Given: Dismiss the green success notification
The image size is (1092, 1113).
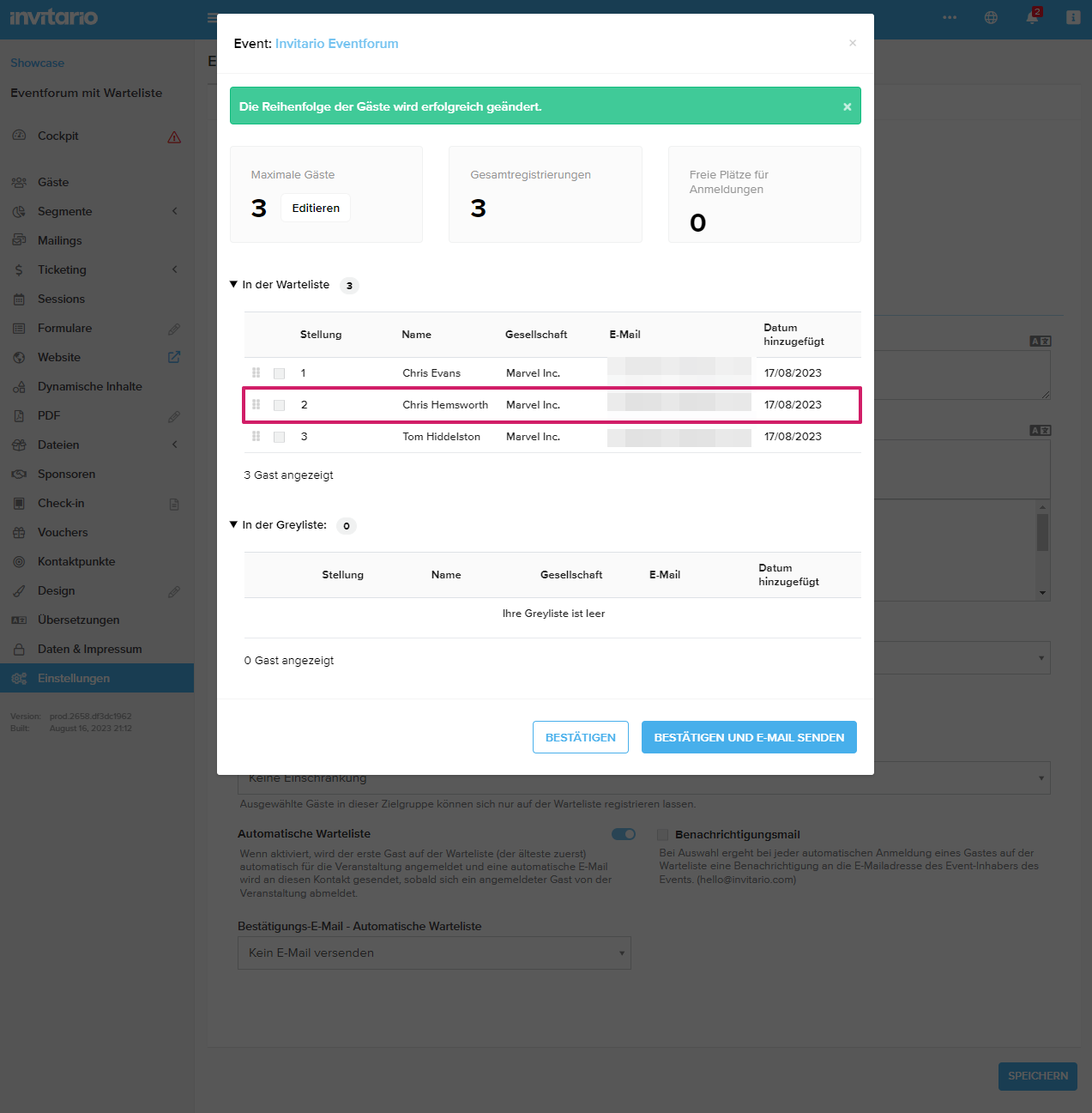Looking at the screenshot, I should click(x=847, y=106).
